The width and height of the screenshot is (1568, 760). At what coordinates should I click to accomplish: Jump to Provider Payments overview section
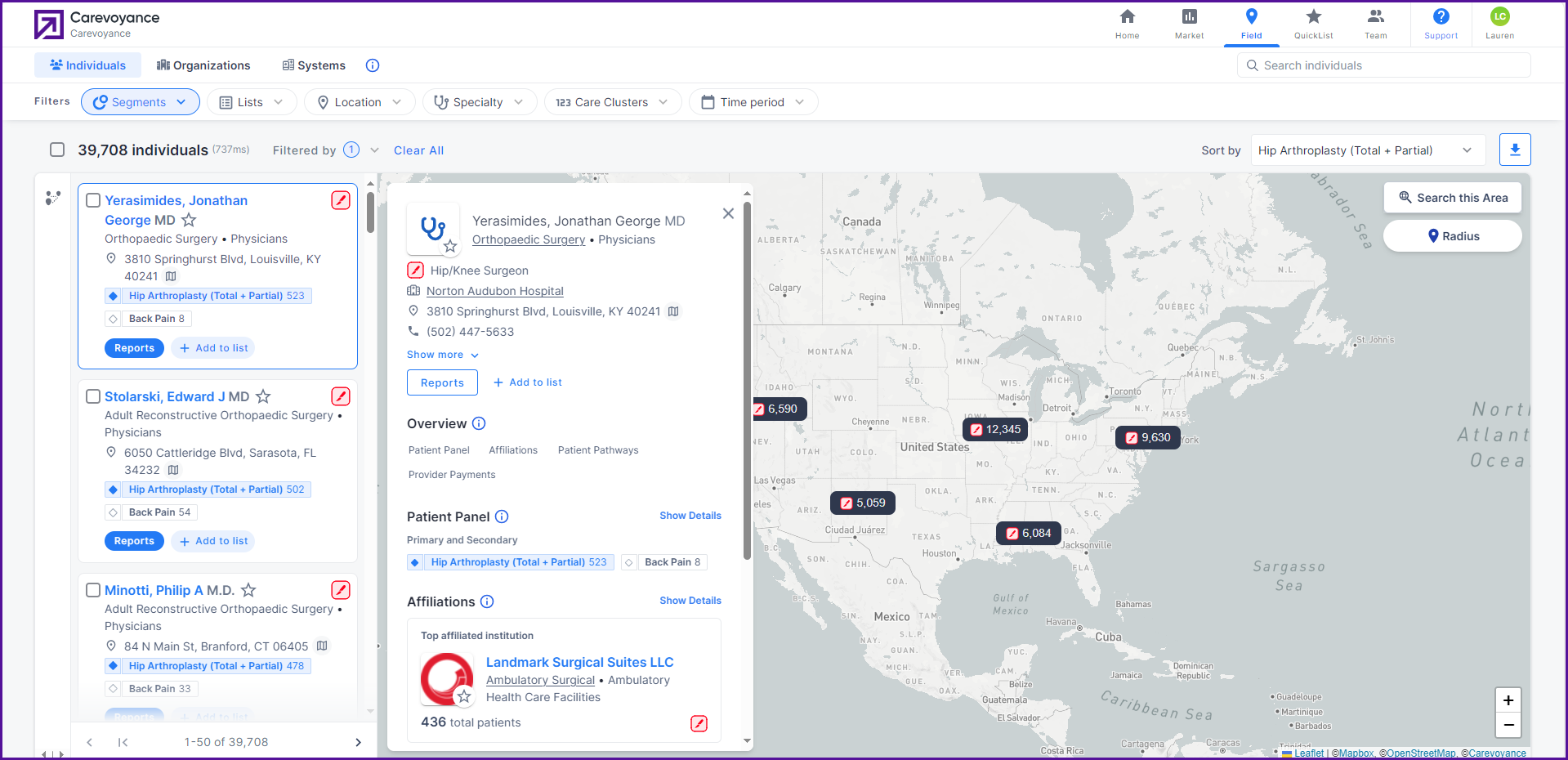(452, 475)
